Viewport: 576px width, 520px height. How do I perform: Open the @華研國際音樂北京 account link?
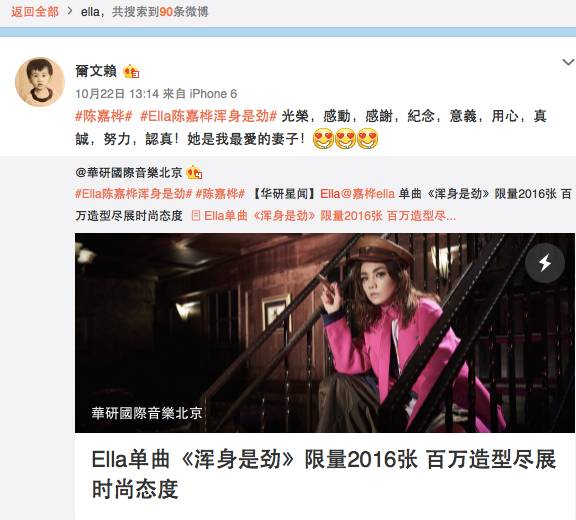click(x=129, y=172)
